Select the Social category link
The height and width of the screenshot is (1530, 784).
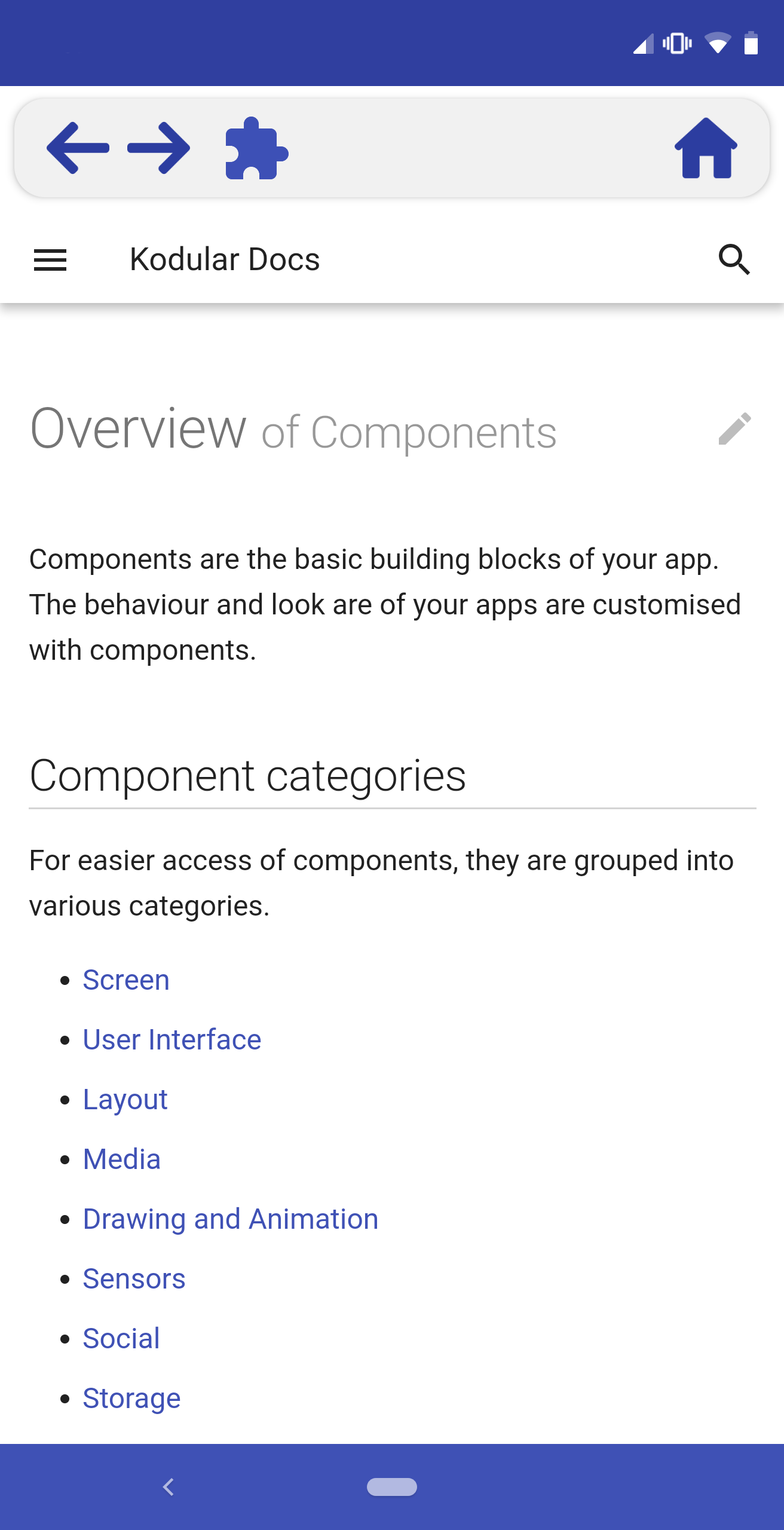click(x=121, y=1339)
